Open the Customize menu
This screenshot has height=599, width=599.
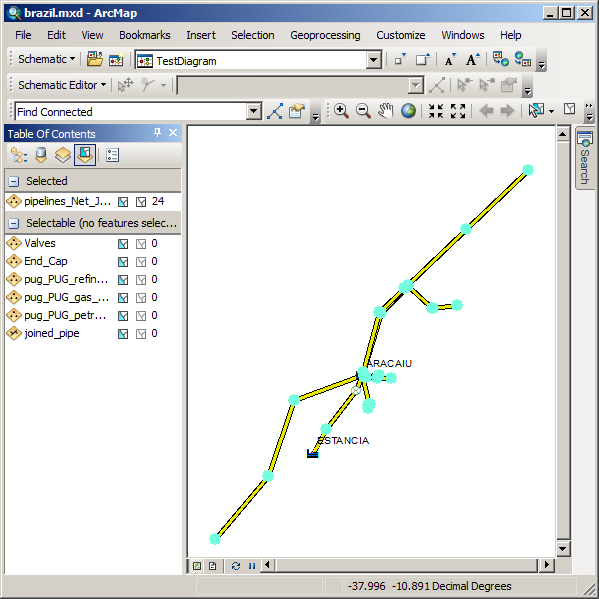(x=400, y=35)
